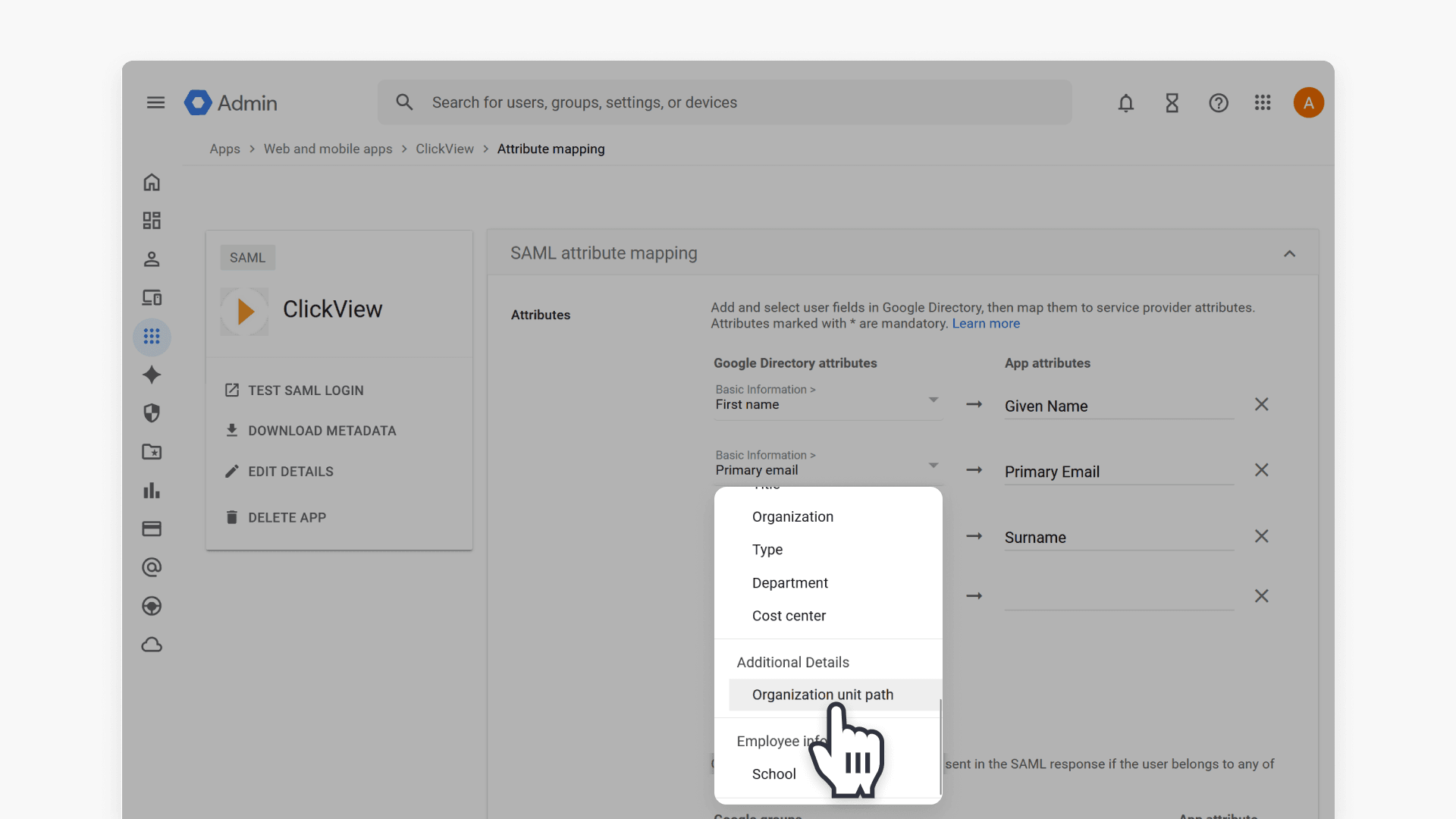The width and height of the screenshot is (1456, 819).
Task: Open Security shield icon in sidebar
Action: 152,413
